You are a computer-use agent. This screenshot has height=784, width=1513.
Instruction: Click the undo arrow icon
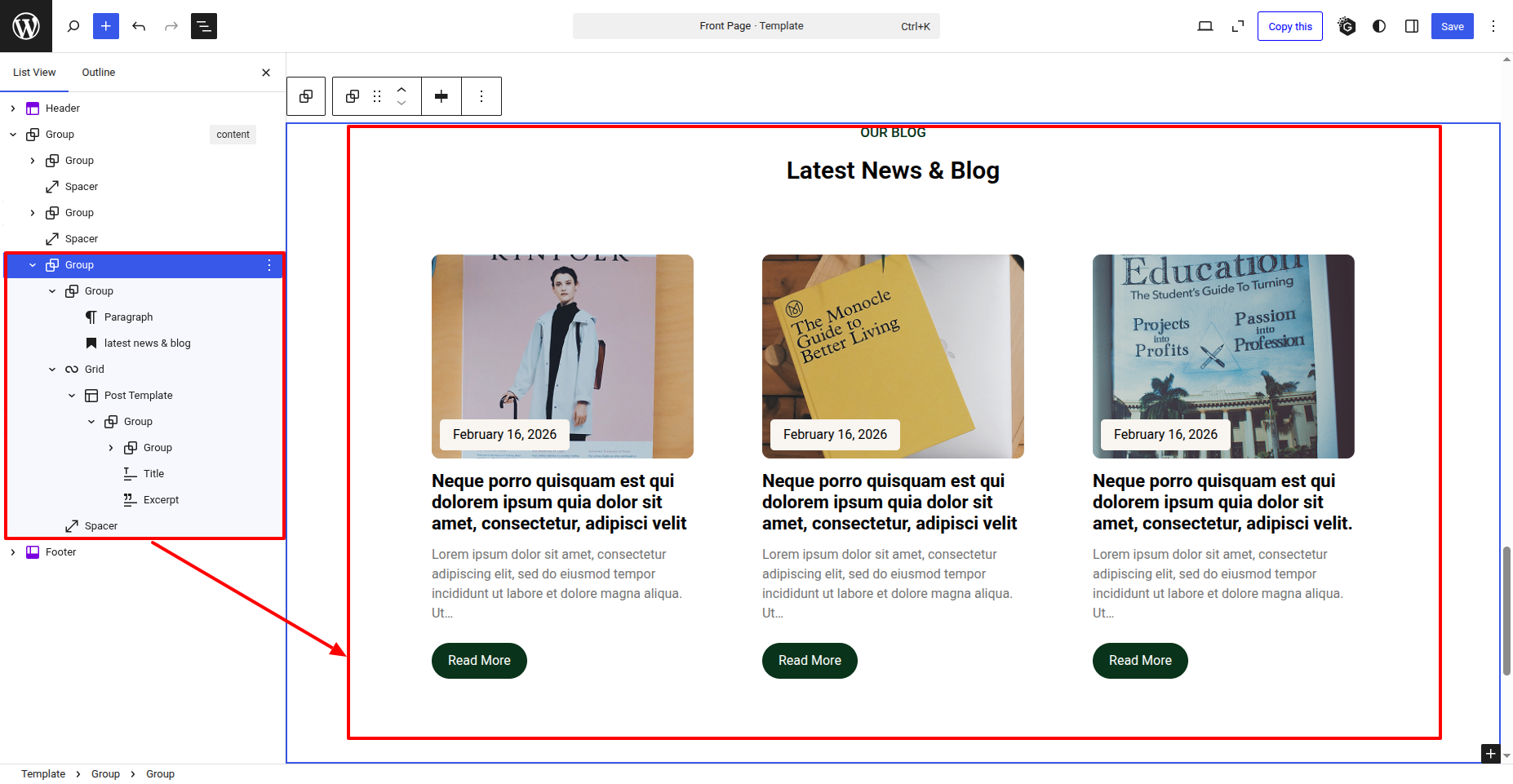[139, 26]
